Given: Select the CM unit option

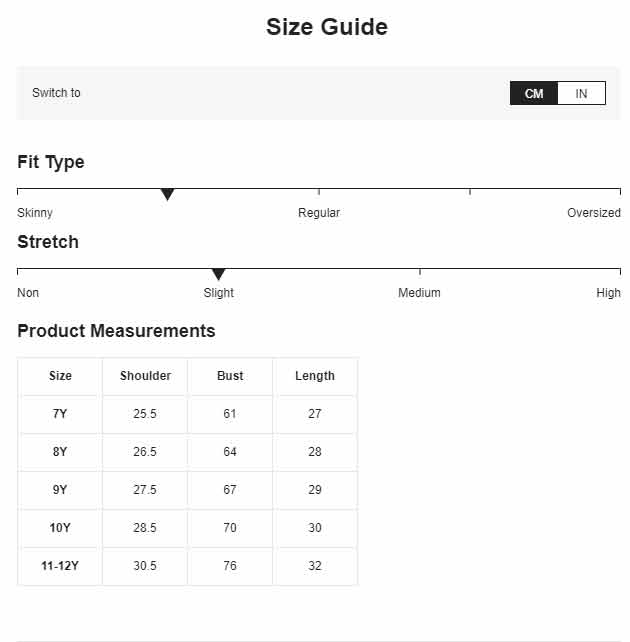Looking at the screenshot, I should [534, 93].
